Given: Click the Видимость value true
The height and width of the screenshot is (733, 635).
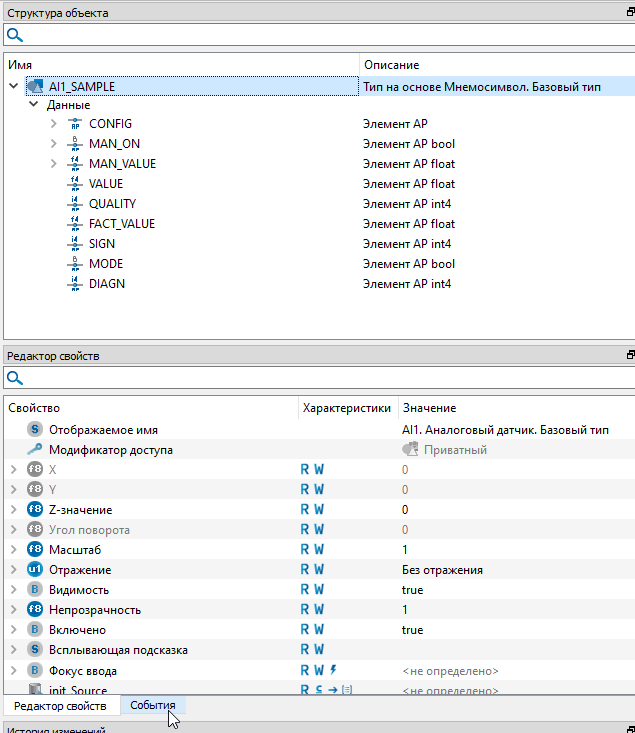Looking at the screenshot, I should coord(412,590).
